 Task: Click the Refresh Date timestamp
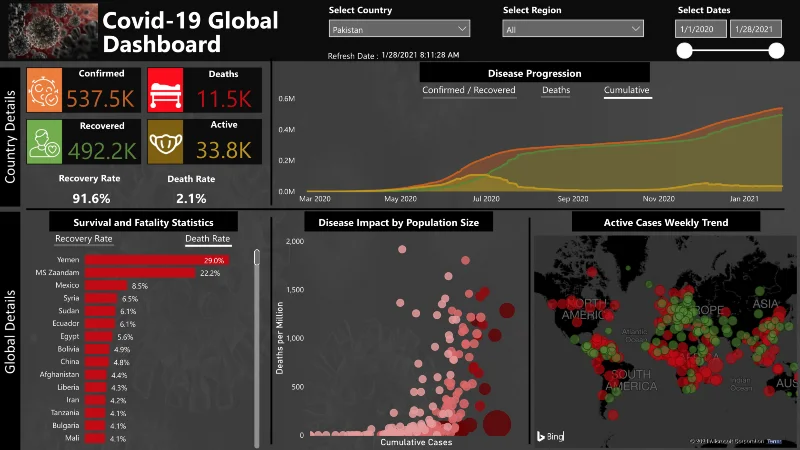pos(420,55)
